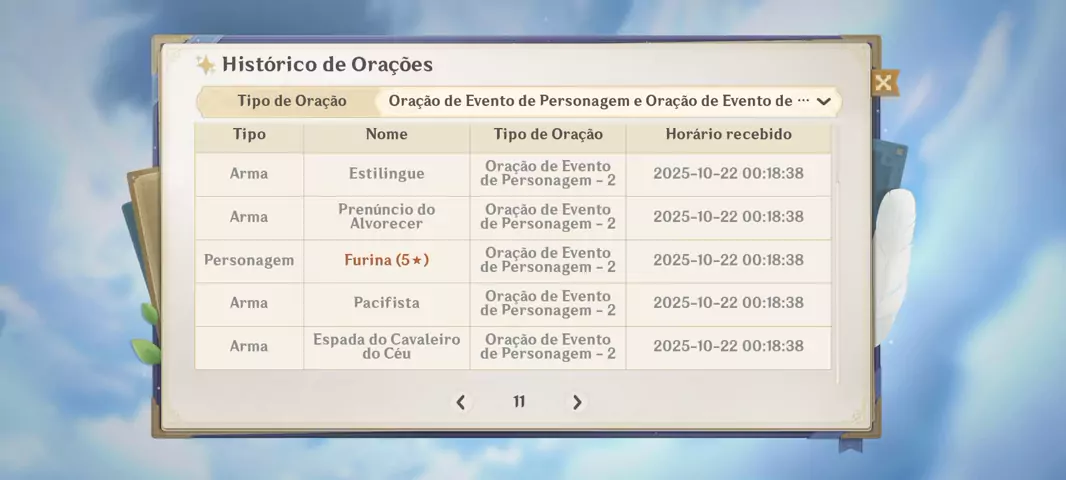Select Espada do Cavaleiro do Céu entry

386,346
